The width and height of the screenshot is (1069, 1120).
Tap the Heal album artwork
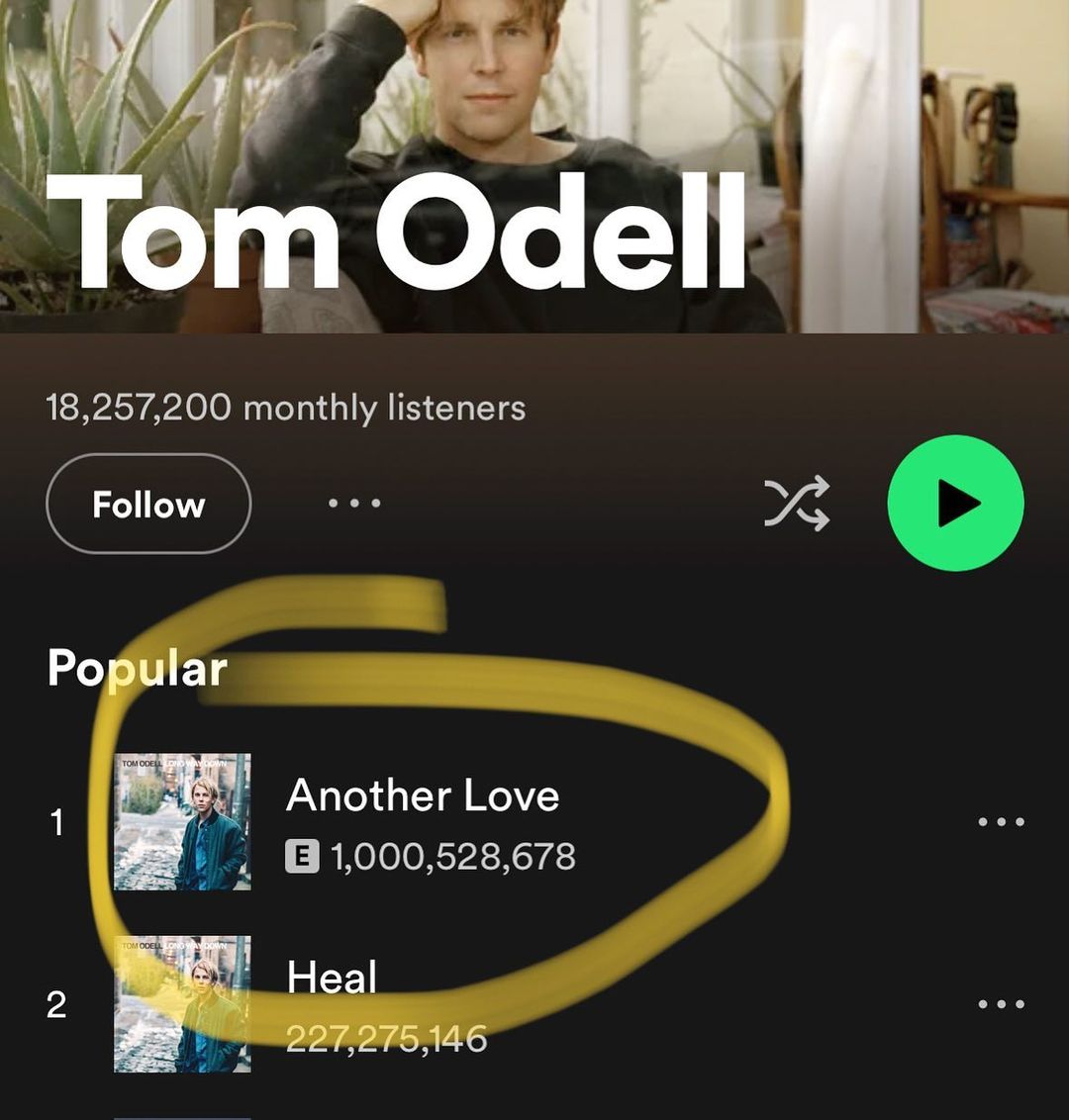(x=182, y=1004)
